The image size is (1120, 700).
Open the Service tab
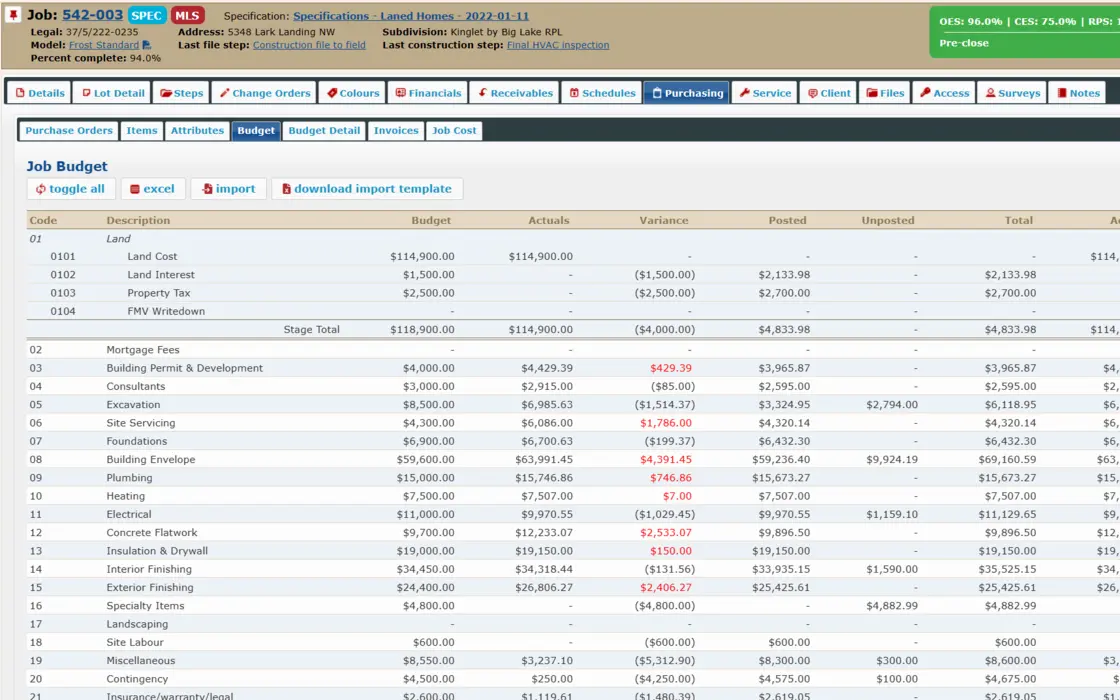764,93
